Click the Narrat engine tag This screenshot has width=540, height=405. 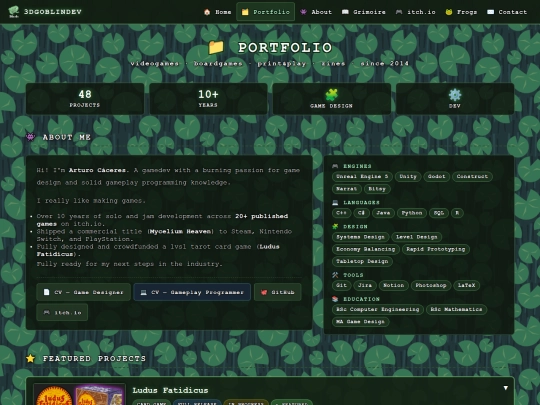(346, 189)
